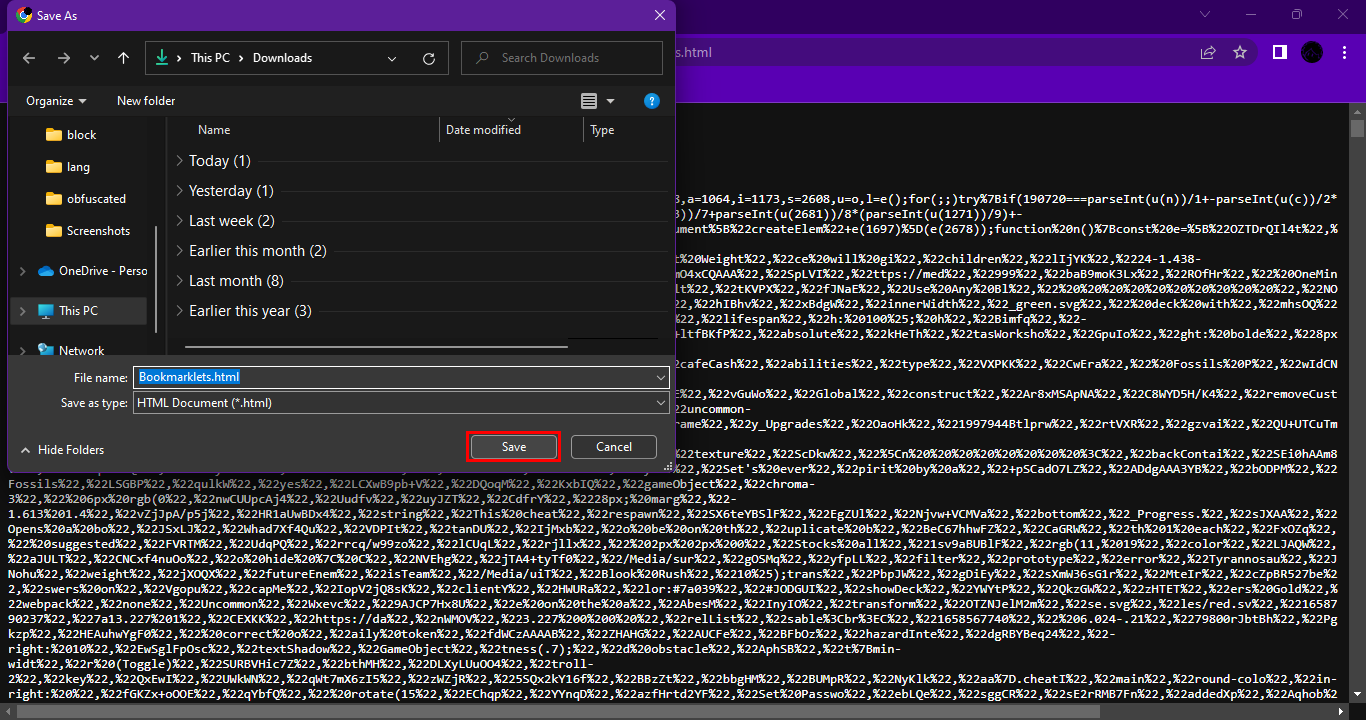Share this page icon in Chrome
This screenshot has height=720, width=1366.
(1208, 52)
